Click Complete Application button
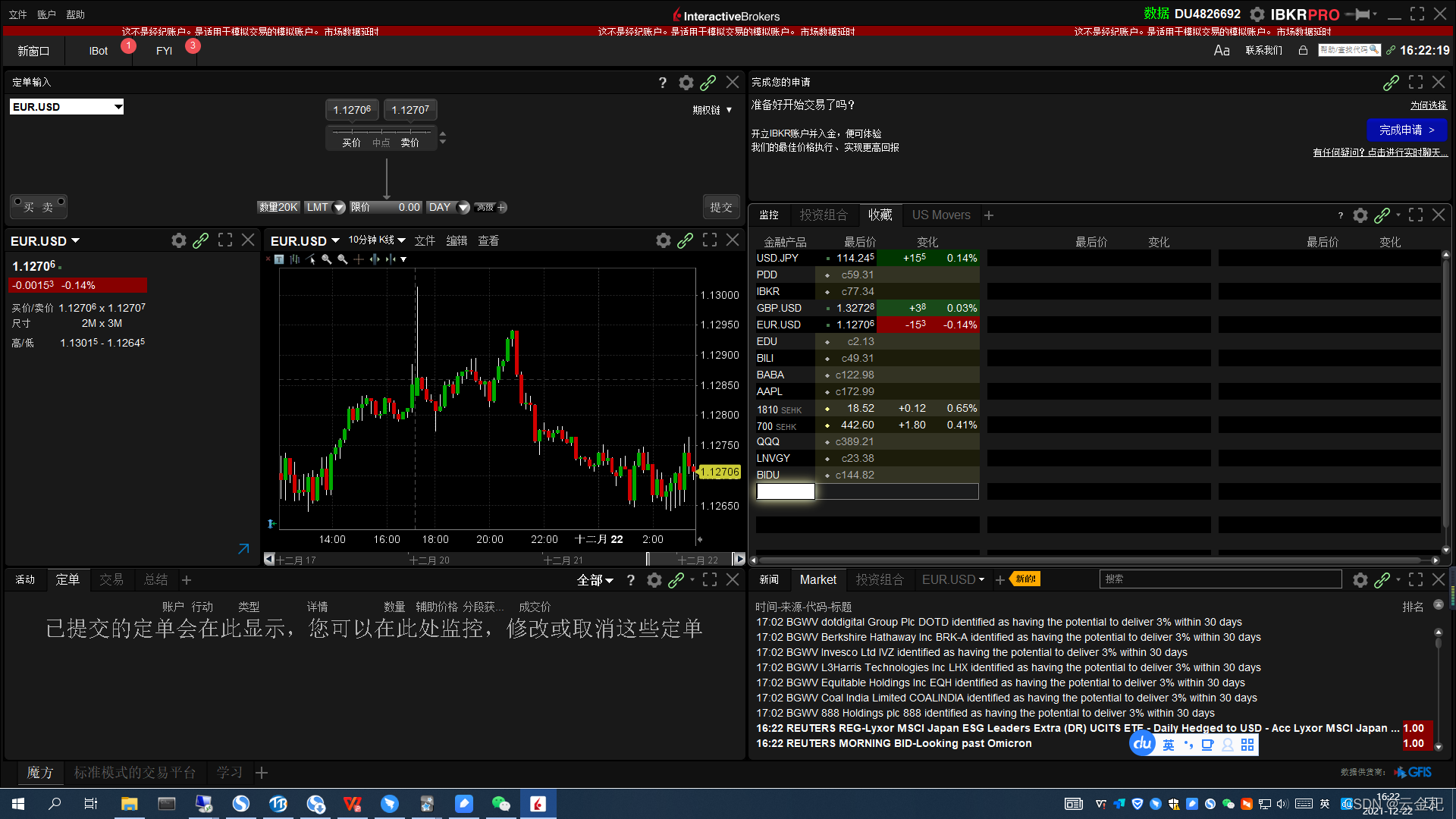Screen dimensions: 1456x819 point(1407,130)
